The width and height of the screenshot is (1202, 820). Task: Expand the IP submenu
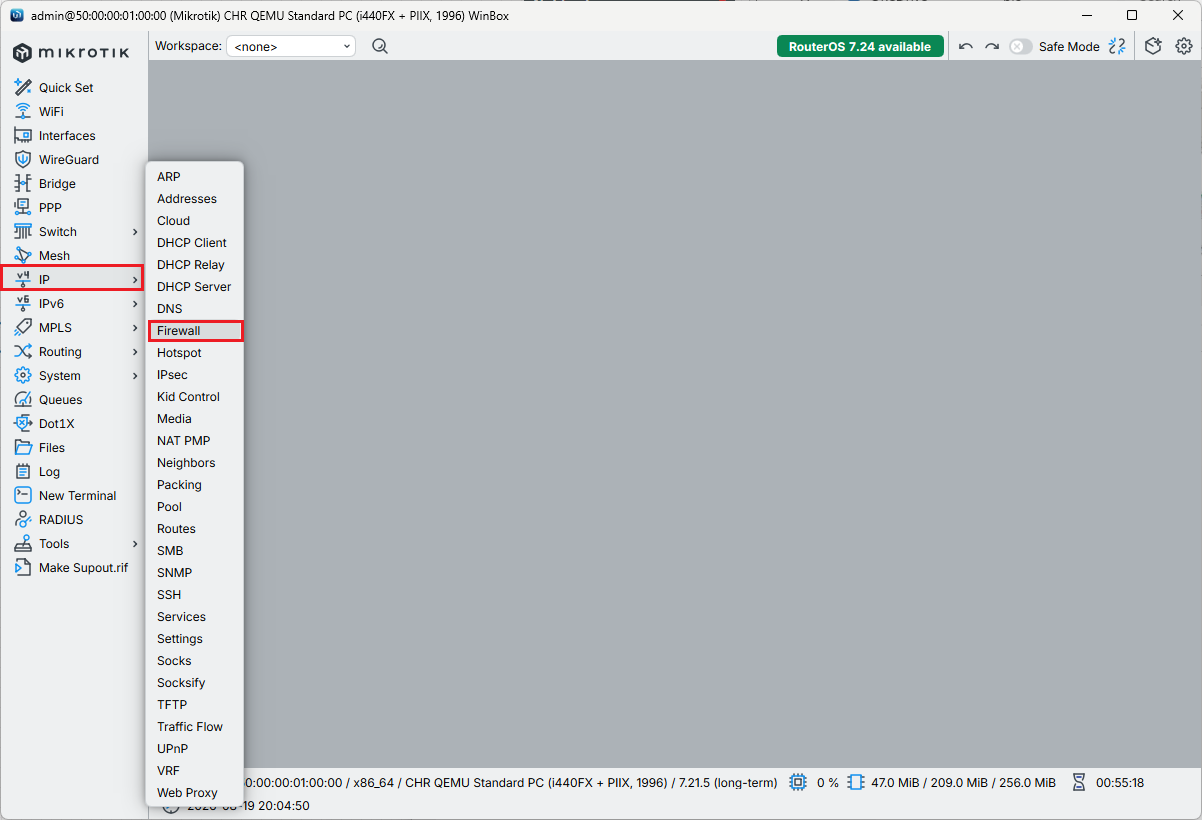click(135, 279)
